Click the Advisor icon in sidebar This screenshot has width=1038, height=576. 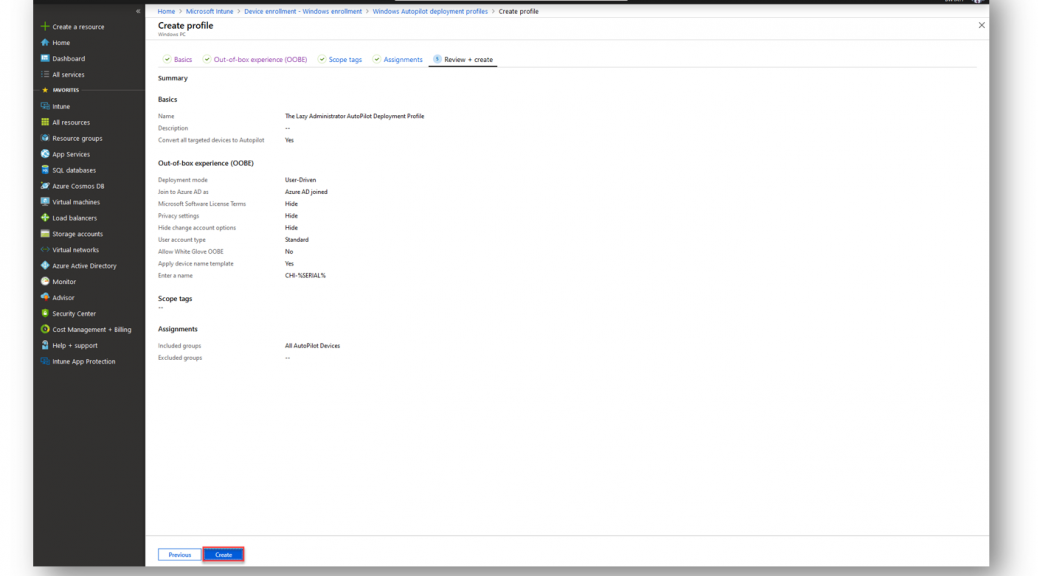click(45, 297)
